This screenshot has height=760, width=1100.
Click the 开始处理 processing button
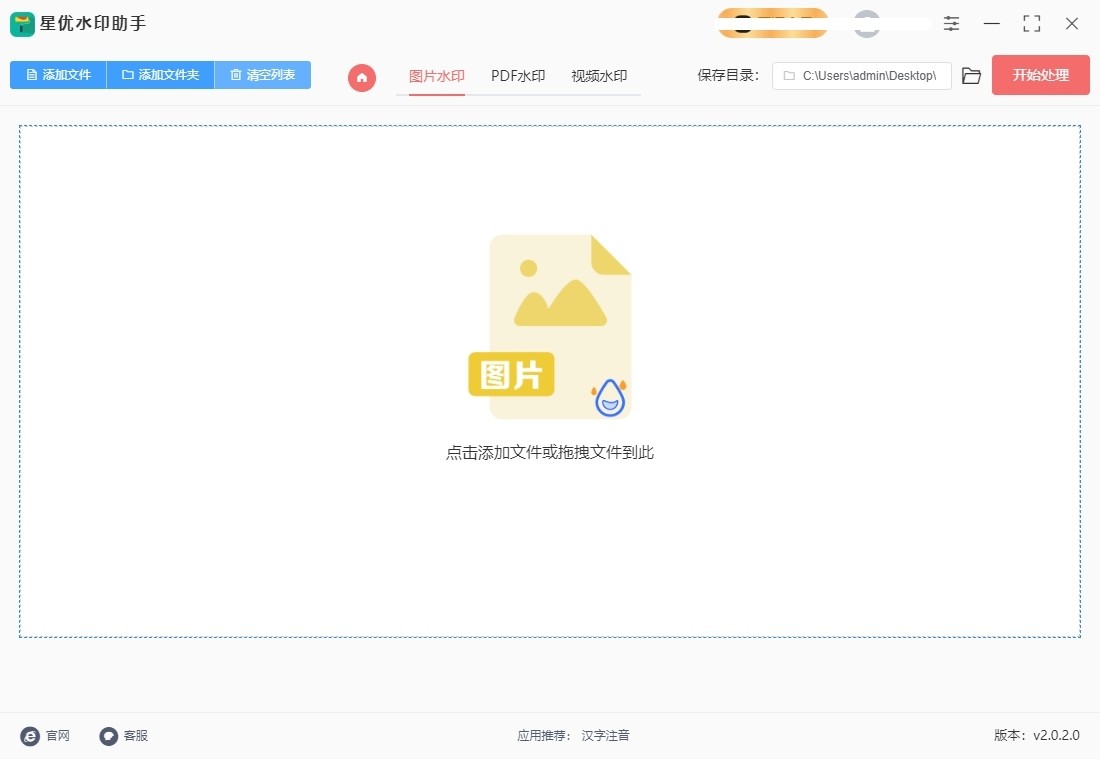pos(1040,75)
